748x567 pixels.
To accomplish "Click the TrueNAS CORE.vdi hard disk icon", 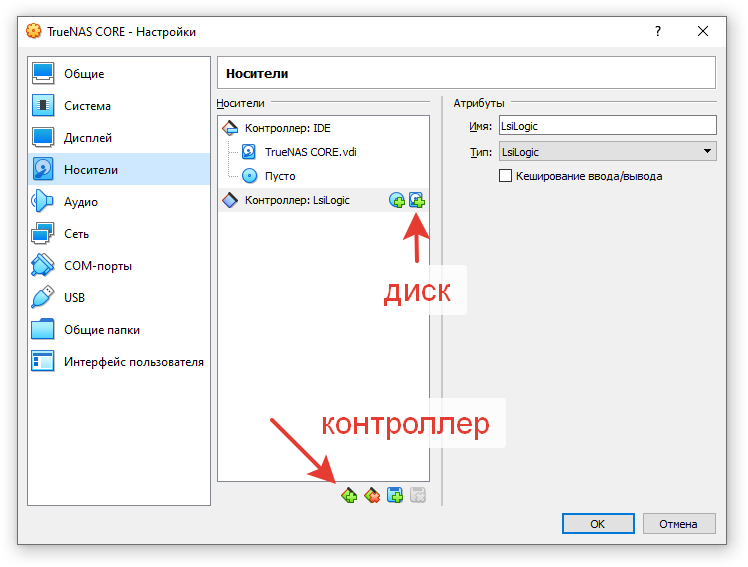I will 249,152.
